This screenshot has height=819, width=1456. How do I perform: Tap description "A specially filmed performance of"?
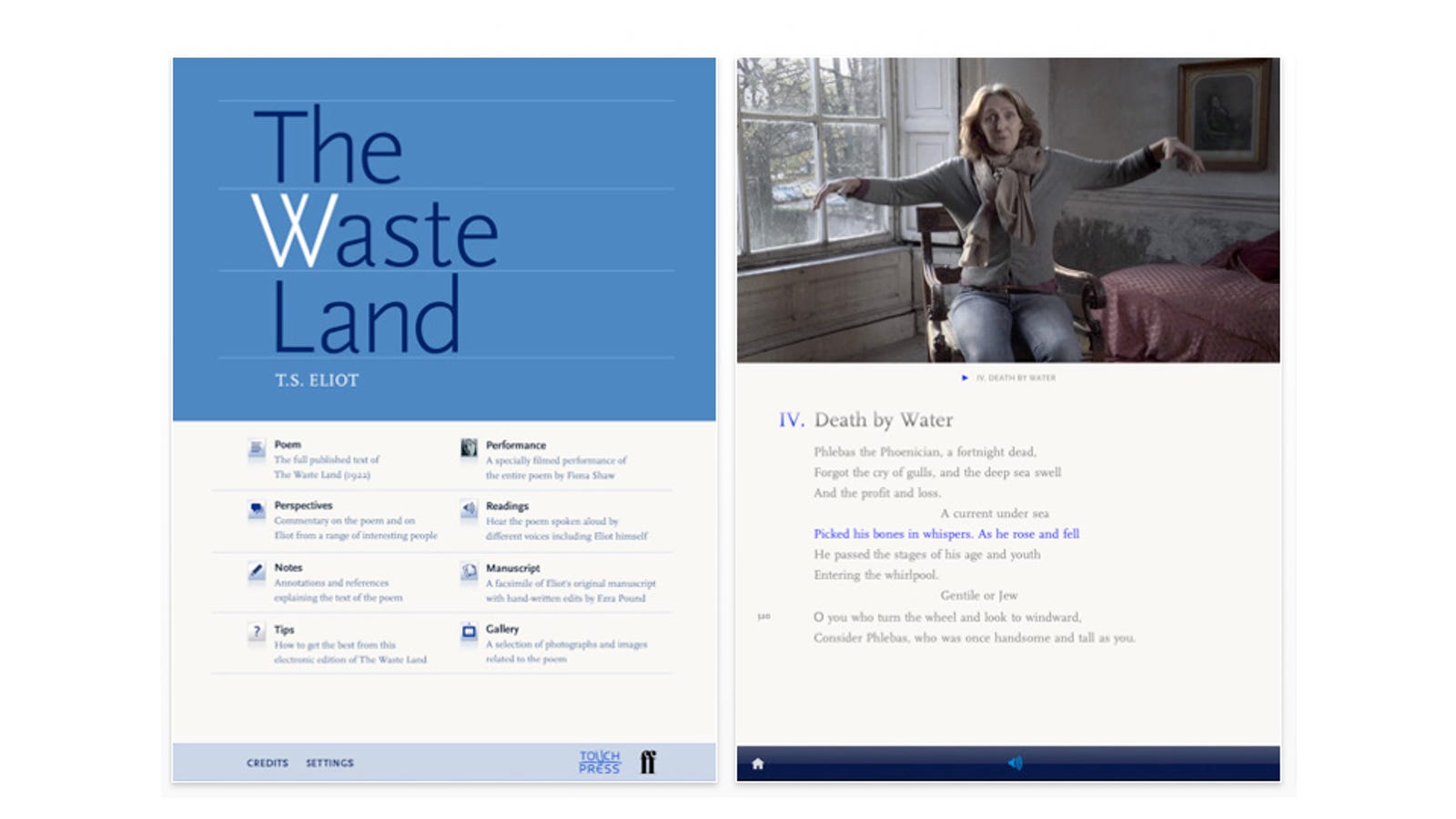coord(556,460)
